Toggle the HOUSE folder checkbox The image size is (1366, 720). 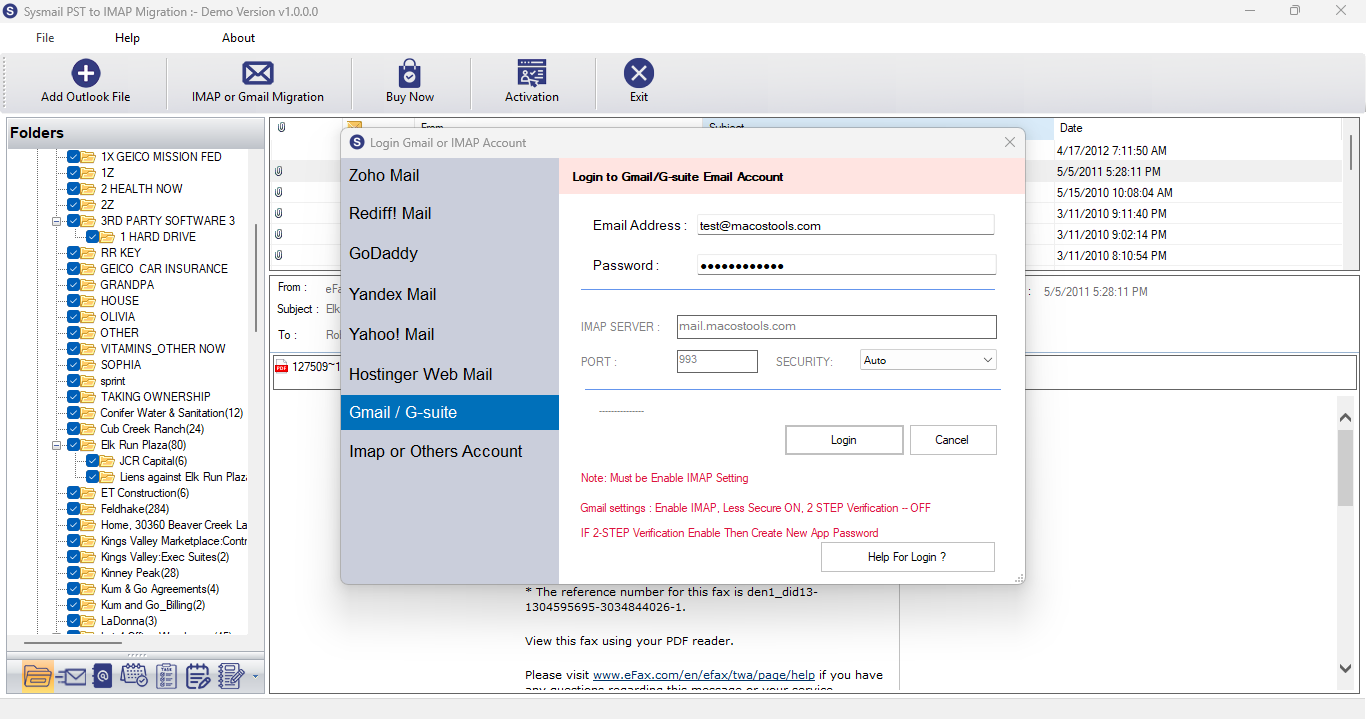point(74,301)
